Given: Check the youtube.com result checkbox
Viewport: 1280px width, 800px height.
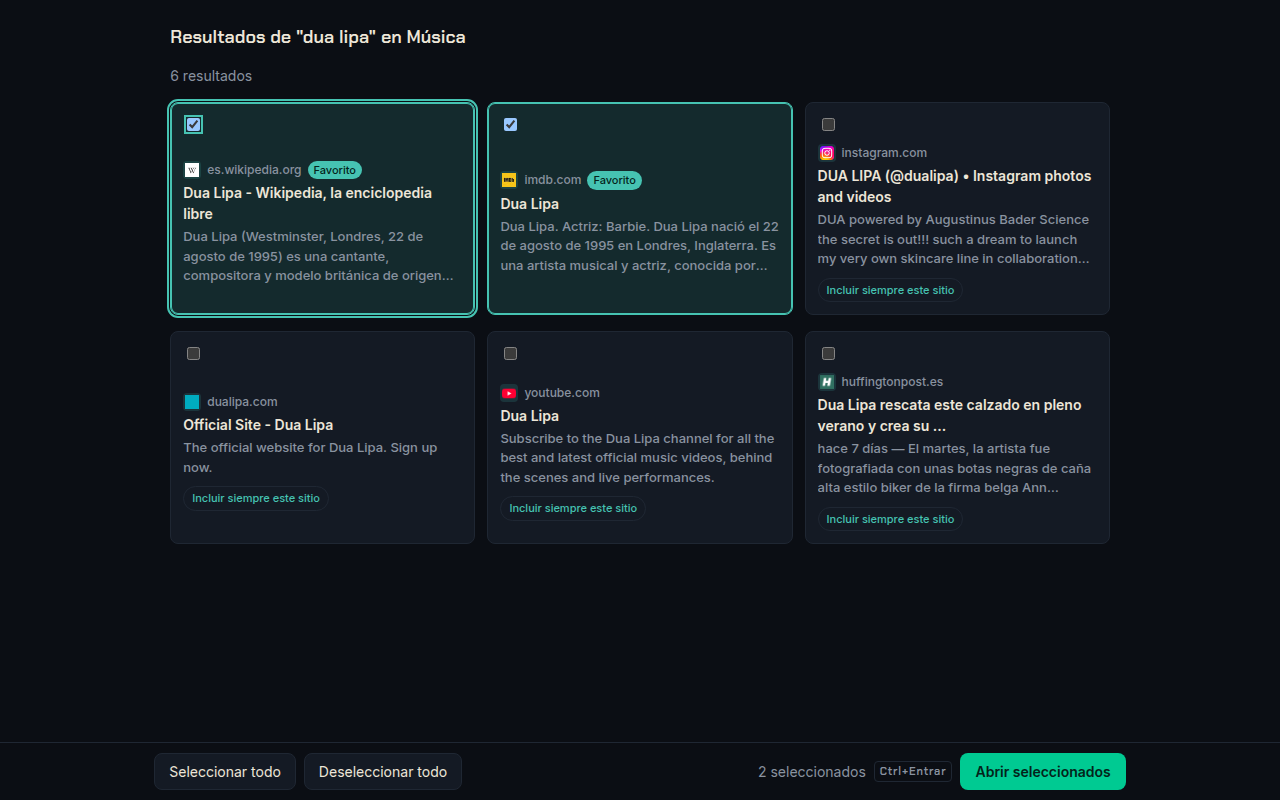Looking at the screenshot, I should 511,353.
